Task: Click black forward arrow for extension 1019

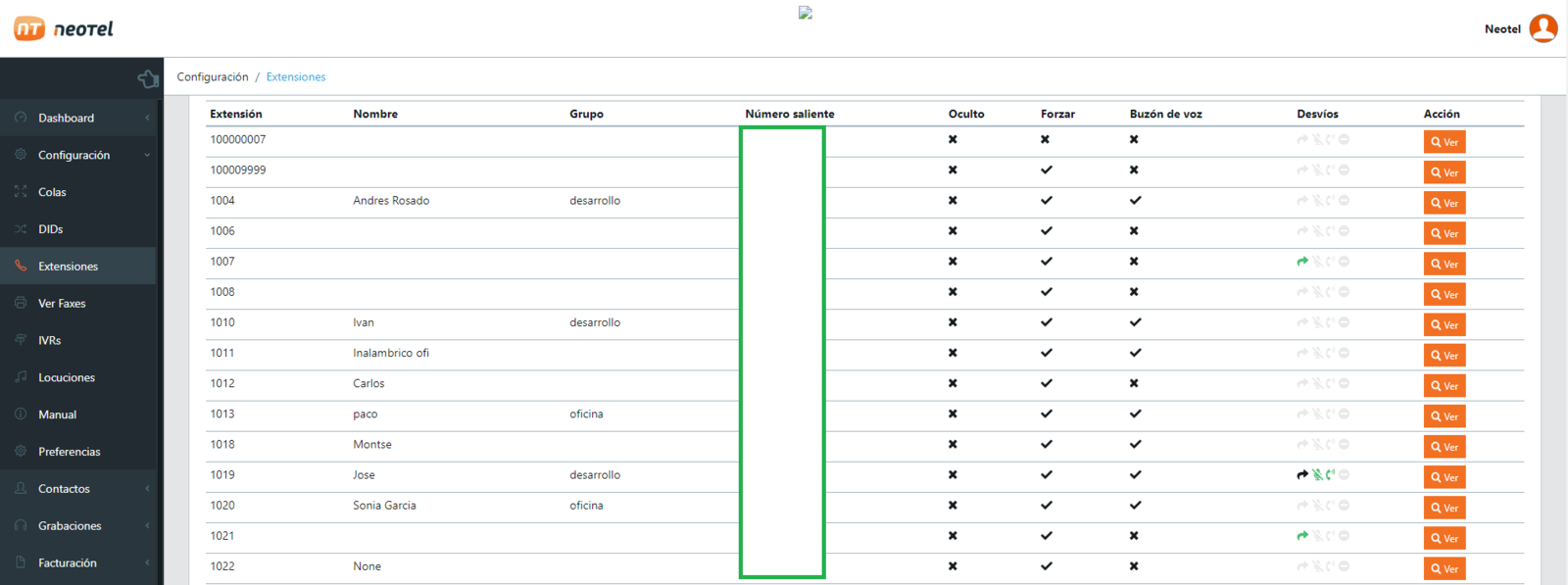Action: pyautogui.click(x=1302, y=475)
